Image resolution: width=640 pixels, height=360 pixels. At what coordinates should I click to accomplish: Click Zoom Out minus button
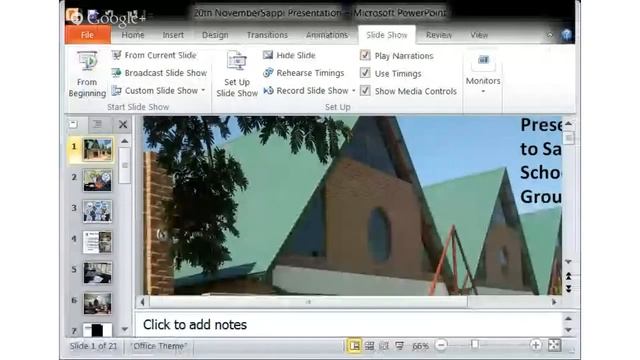coord(441,345)
